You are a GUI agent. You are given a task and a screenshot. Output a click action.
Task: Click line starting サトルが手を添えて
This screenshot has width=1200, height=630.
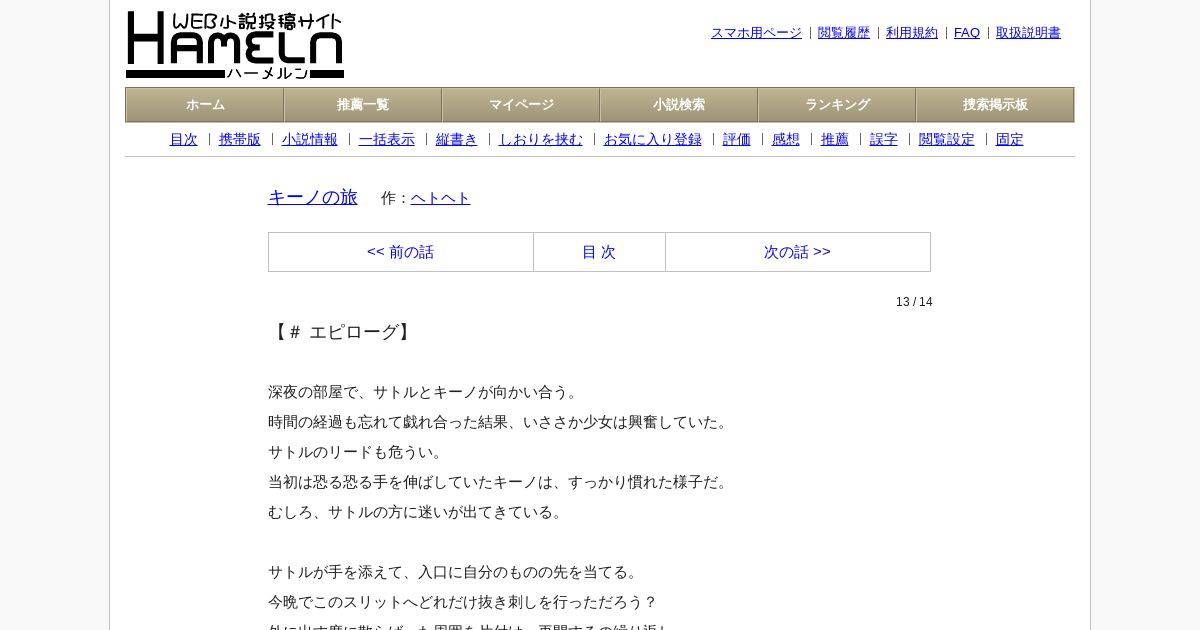click(x=455, y=572)
